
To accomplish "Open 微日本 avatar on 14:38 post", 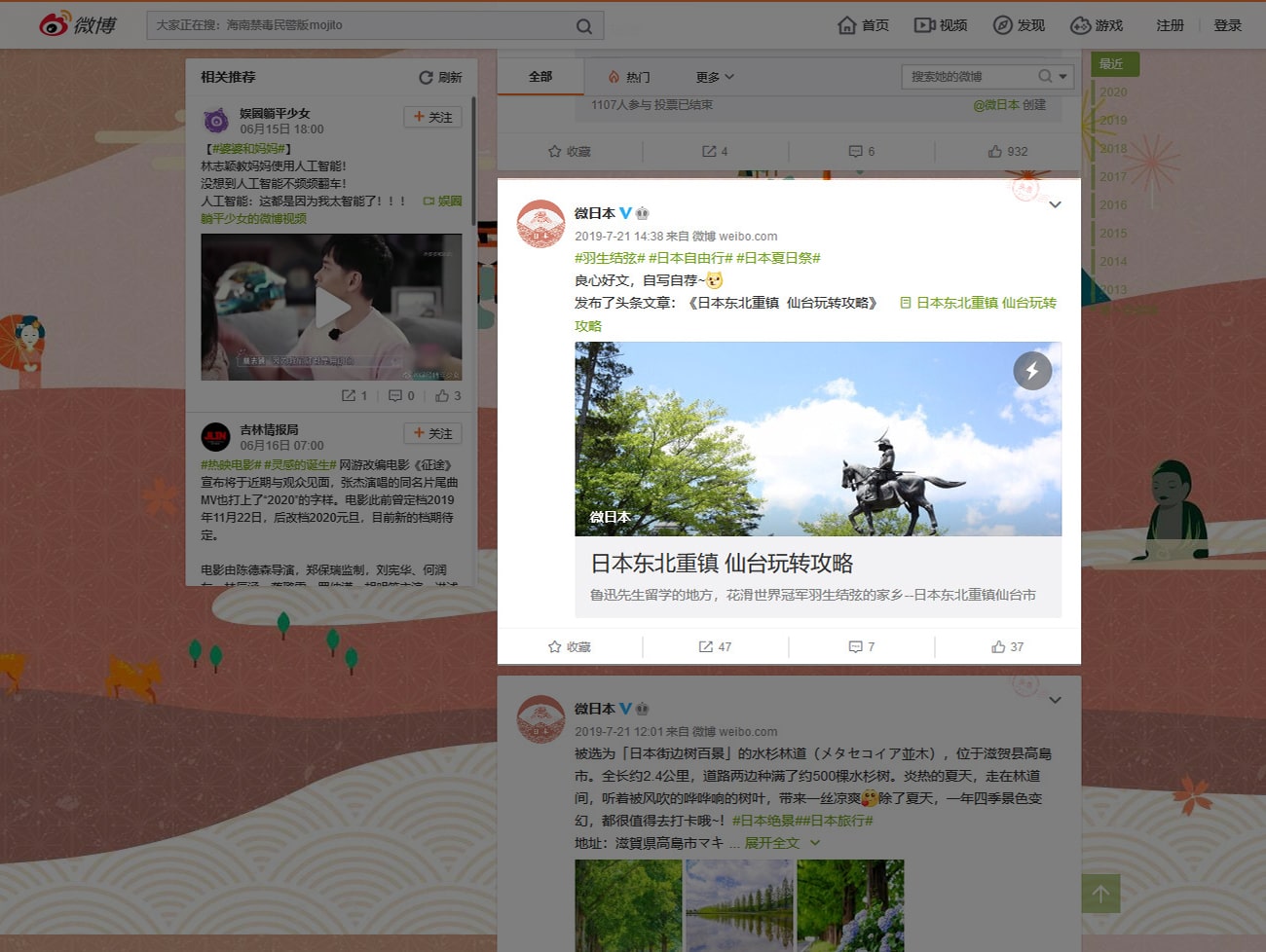I will [540, 224].
